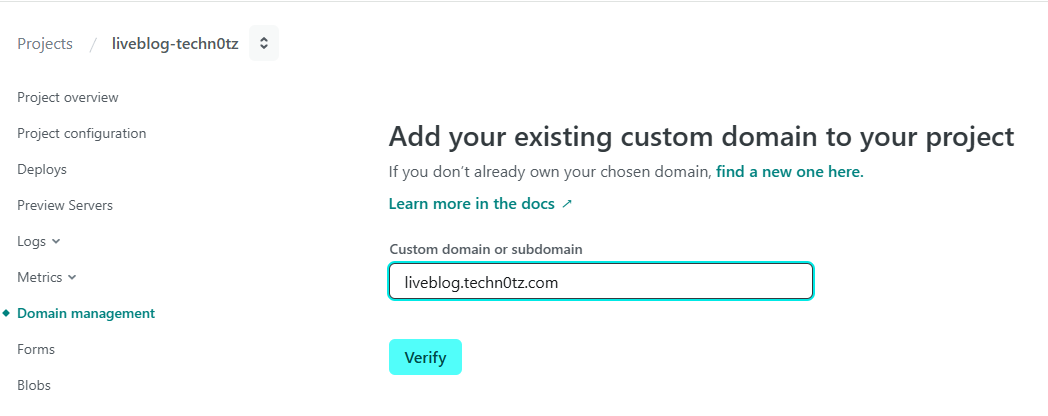
Task: Select the Logs sidebar label
Action: [x=31, y=241]
